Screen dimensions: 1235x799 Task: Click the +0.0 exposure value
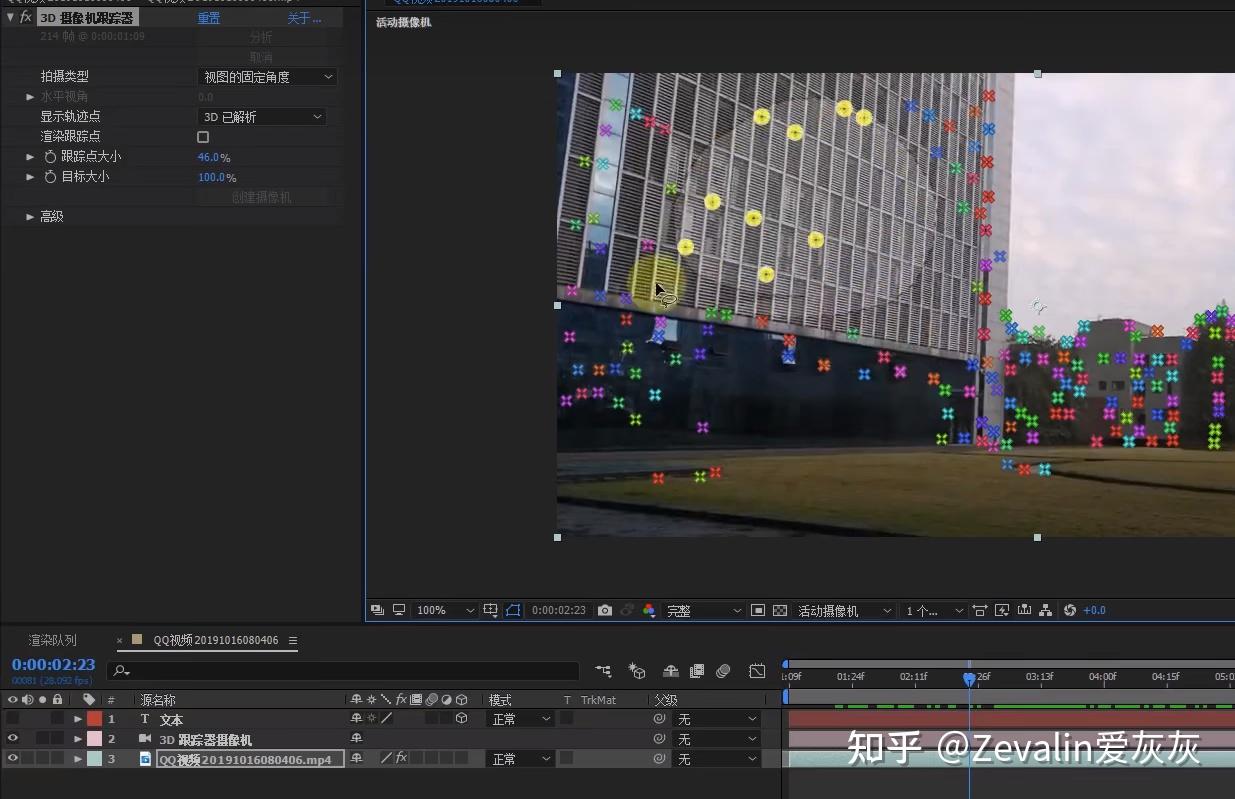pos(1094,610)
